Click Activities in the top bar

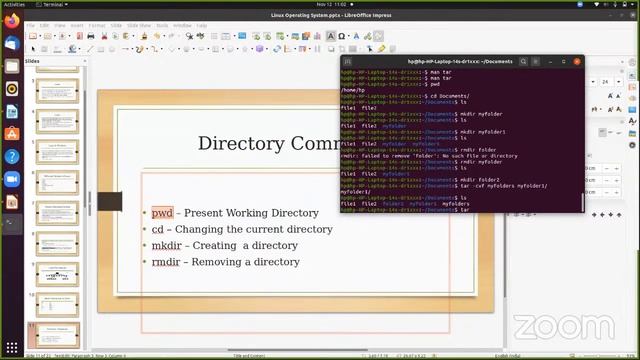pyautogui.click(x=14, y=4)
